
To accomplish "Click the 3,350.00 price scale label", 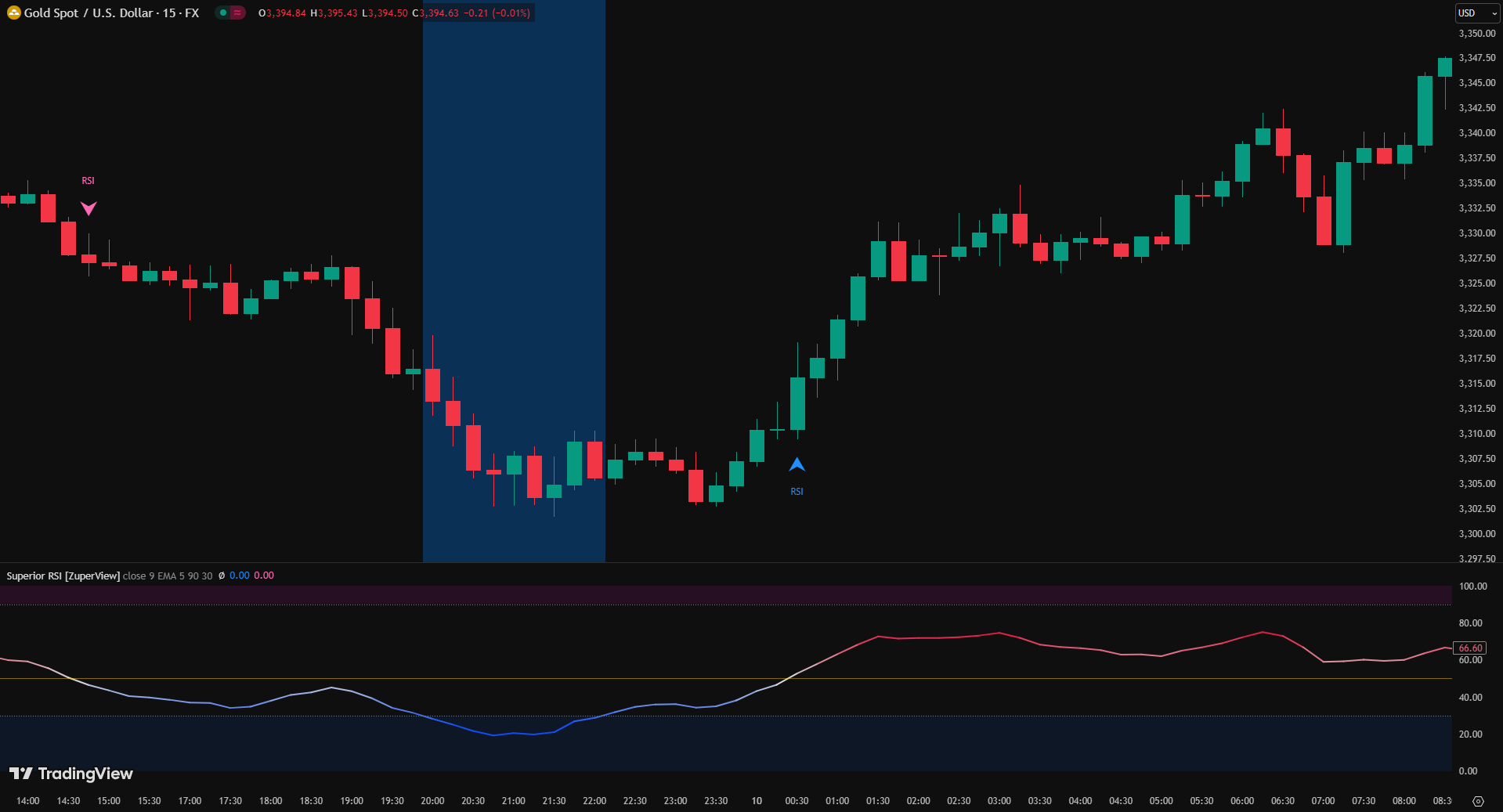I will pos(1476,34).
